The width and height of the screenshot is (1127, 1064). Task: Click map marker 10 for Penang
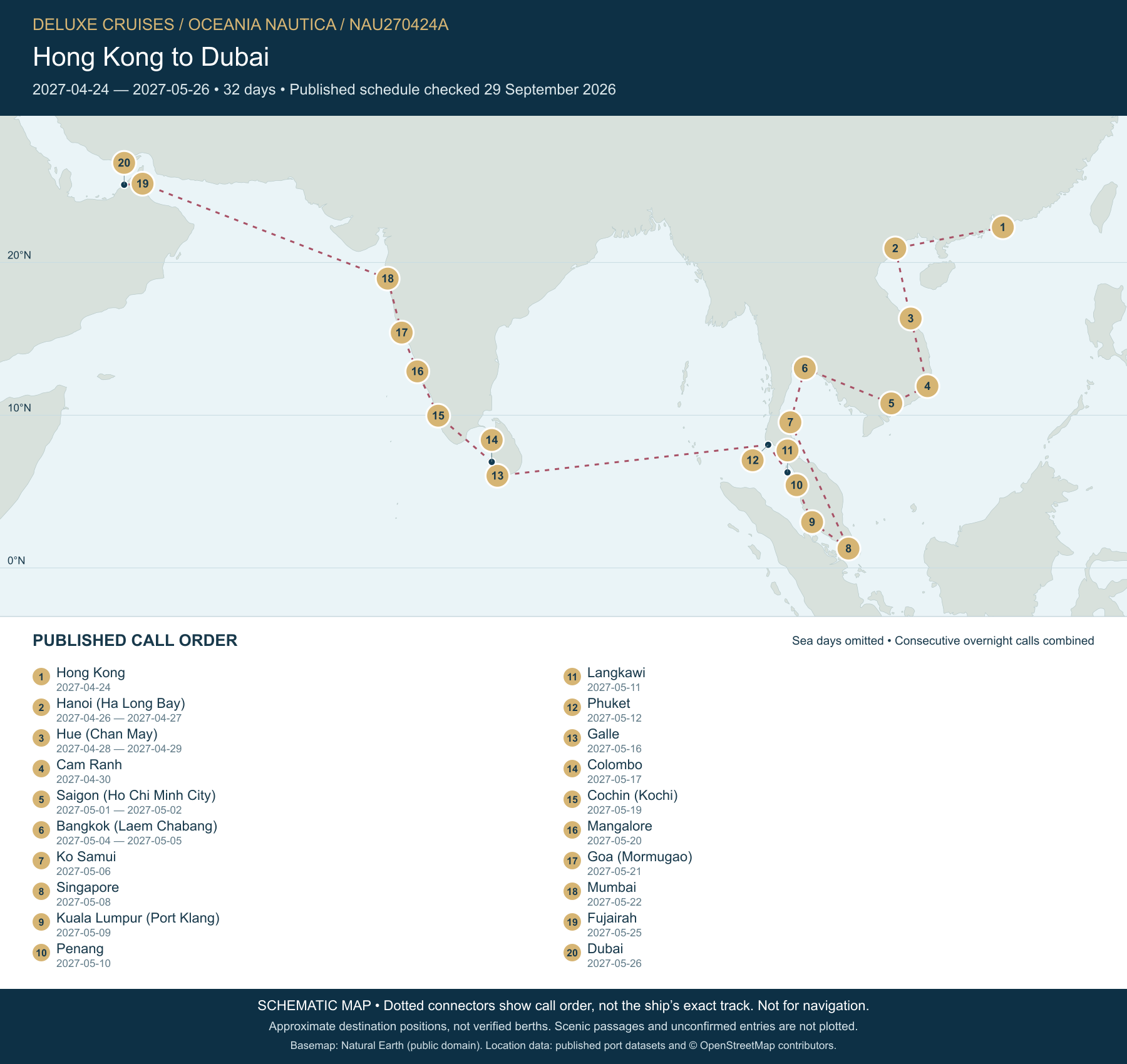click(796, 485)
